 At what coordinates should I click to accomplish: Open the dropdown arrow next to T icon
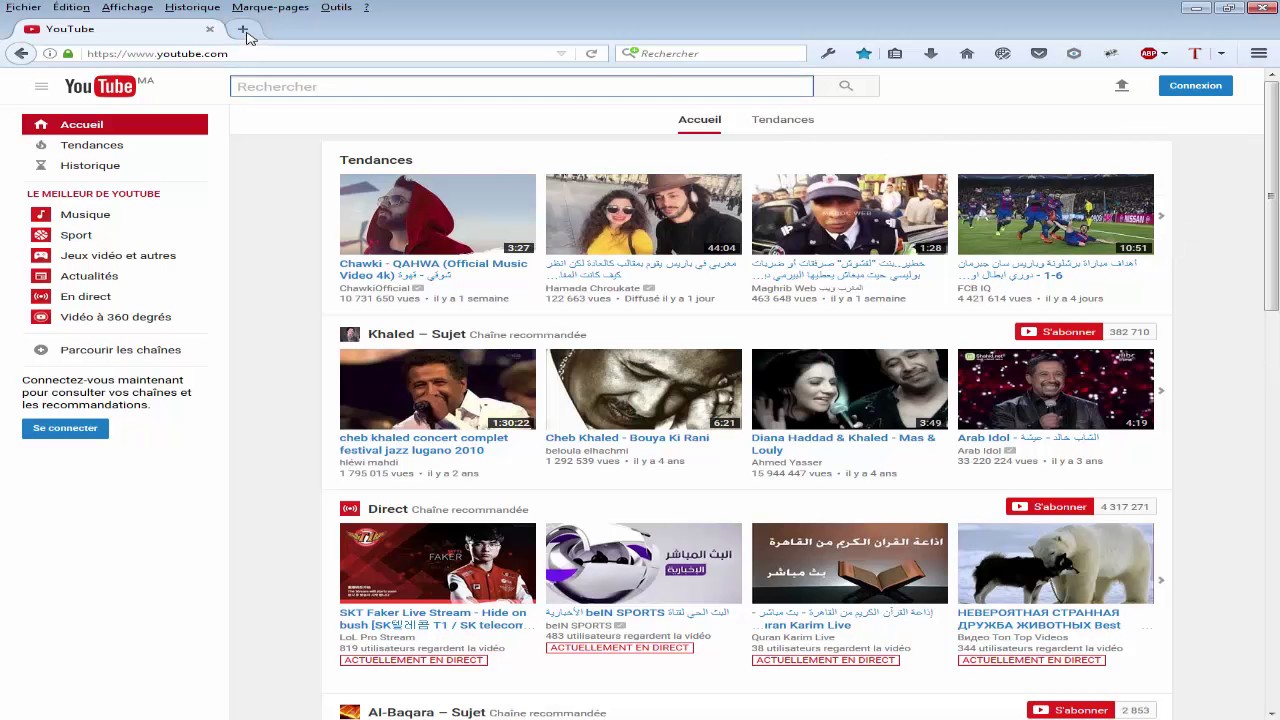point(1221,54)
